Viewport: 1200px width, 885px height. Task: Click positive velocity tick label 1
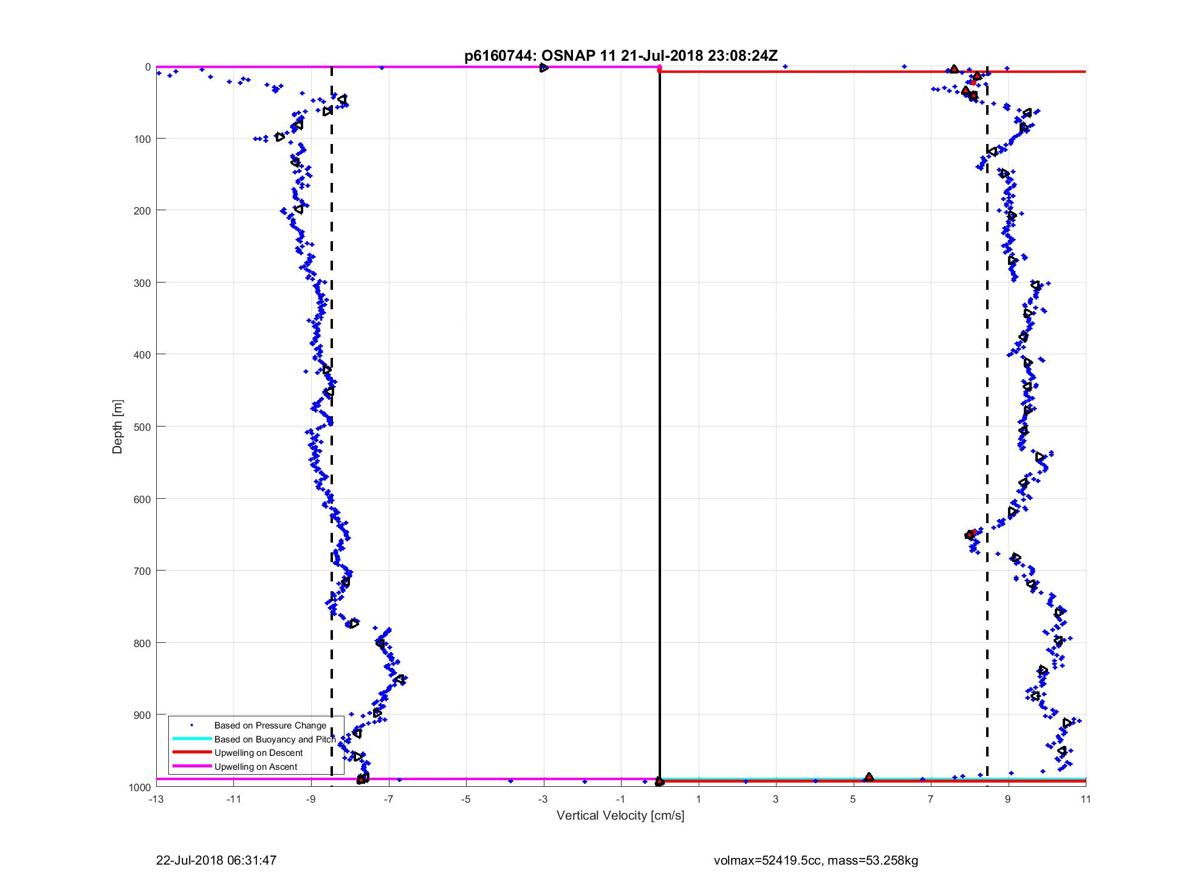[698, 800]
